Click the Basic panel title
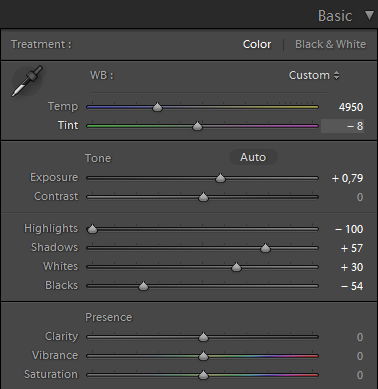The width and height of the screenshot is (378, 389). click(335, 16)
